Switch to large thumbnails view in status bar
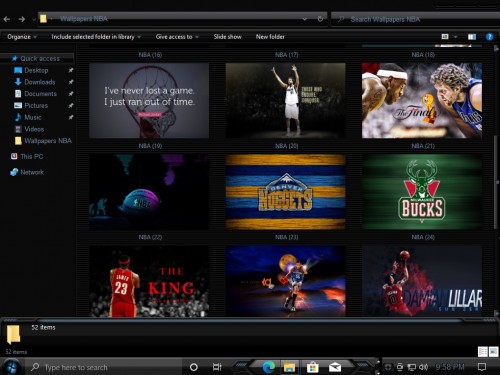 coord(493,352)
